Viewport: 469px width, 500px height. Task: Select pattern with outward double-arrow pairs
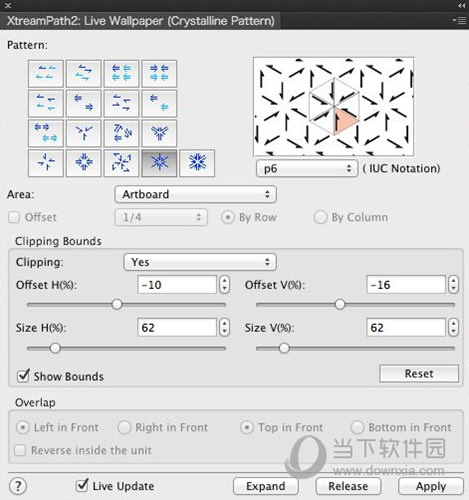point(46,133)
